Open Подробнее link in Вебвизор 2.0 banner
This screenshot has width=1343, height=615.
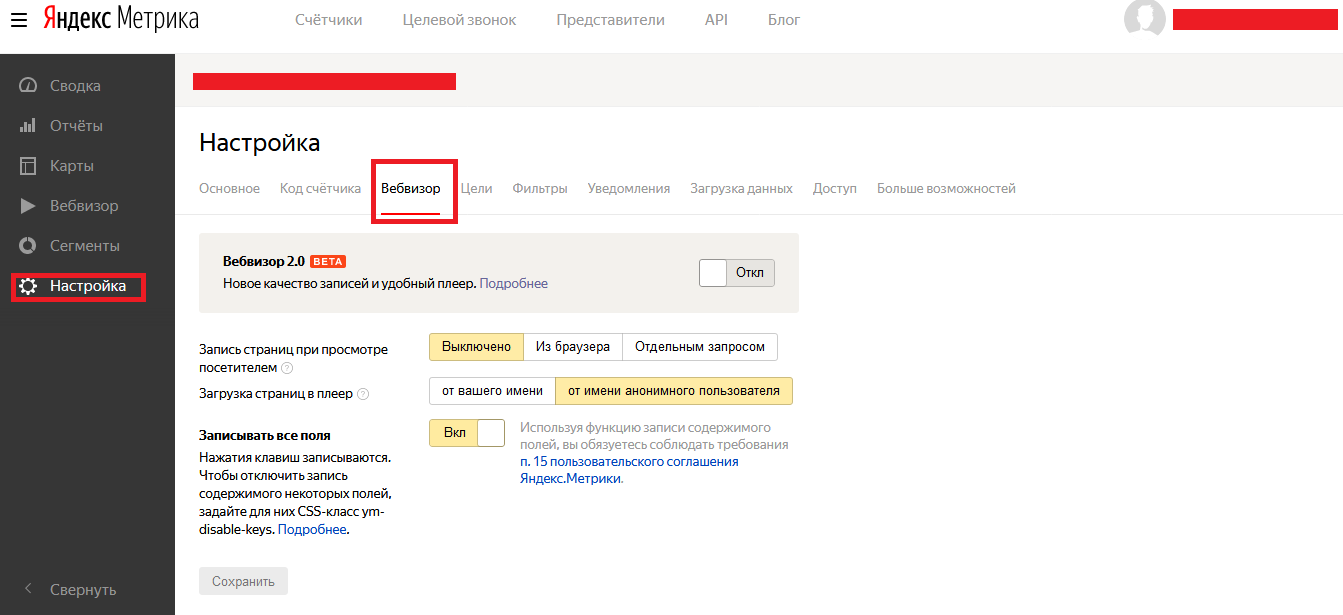click(x=514, y=283)
